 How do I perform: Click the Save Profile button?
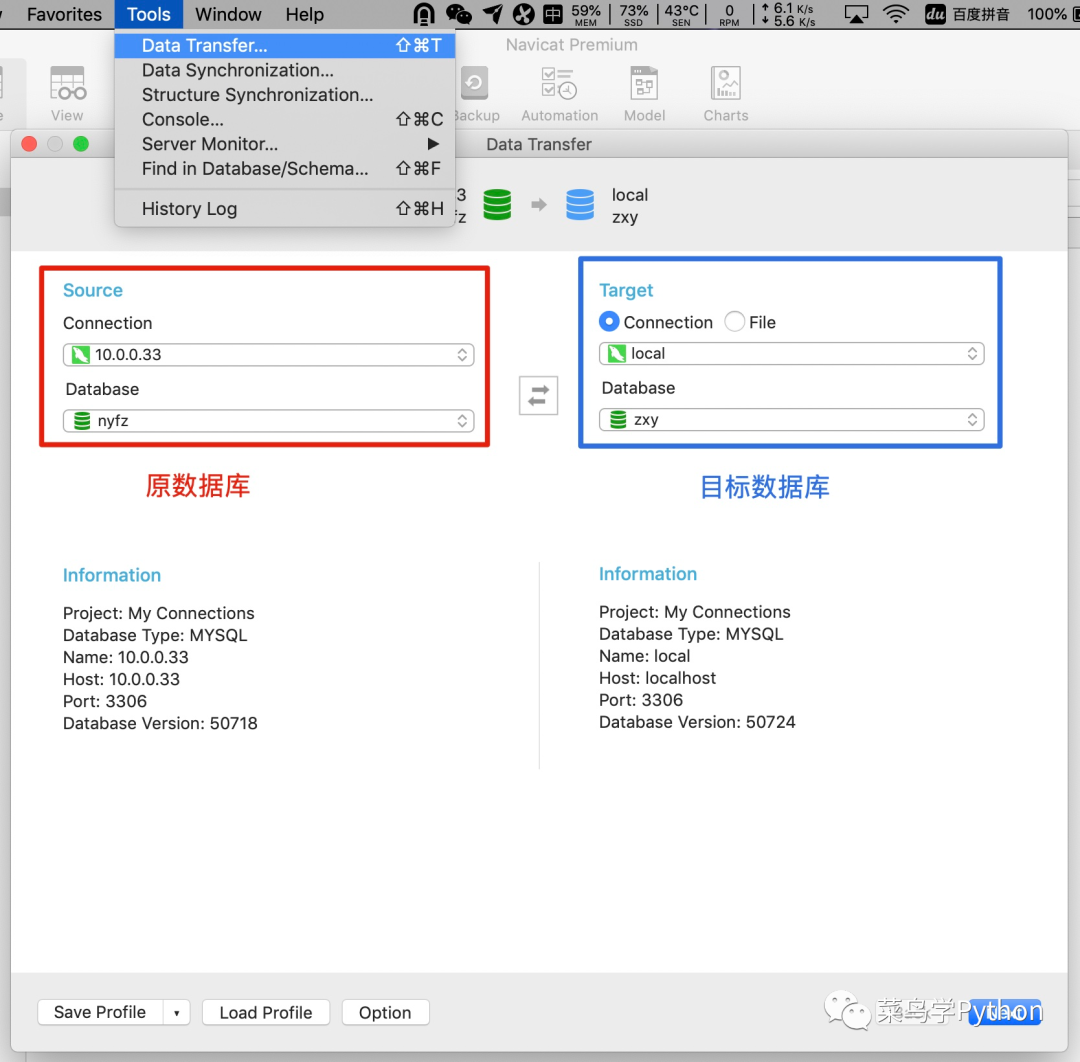point(100,1012)
